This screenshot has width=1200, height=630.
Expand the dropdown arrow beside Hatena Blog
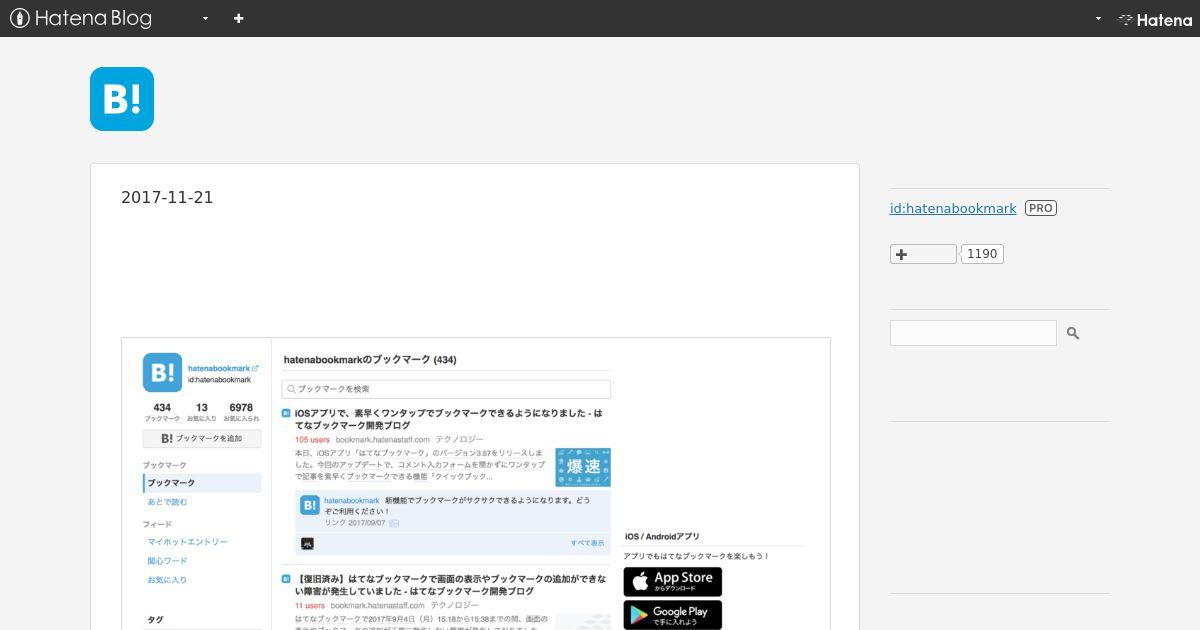(205, 18)
